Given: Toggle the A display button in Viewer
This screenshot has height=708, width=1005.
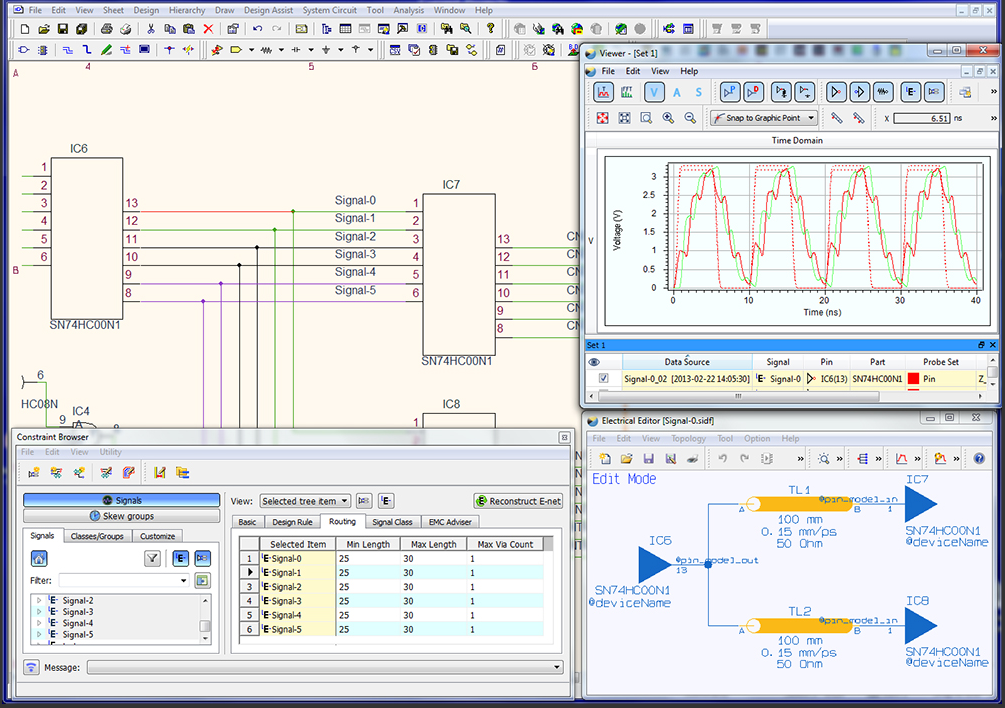Looking at the screenshot, I should click(x=677, y=92).
